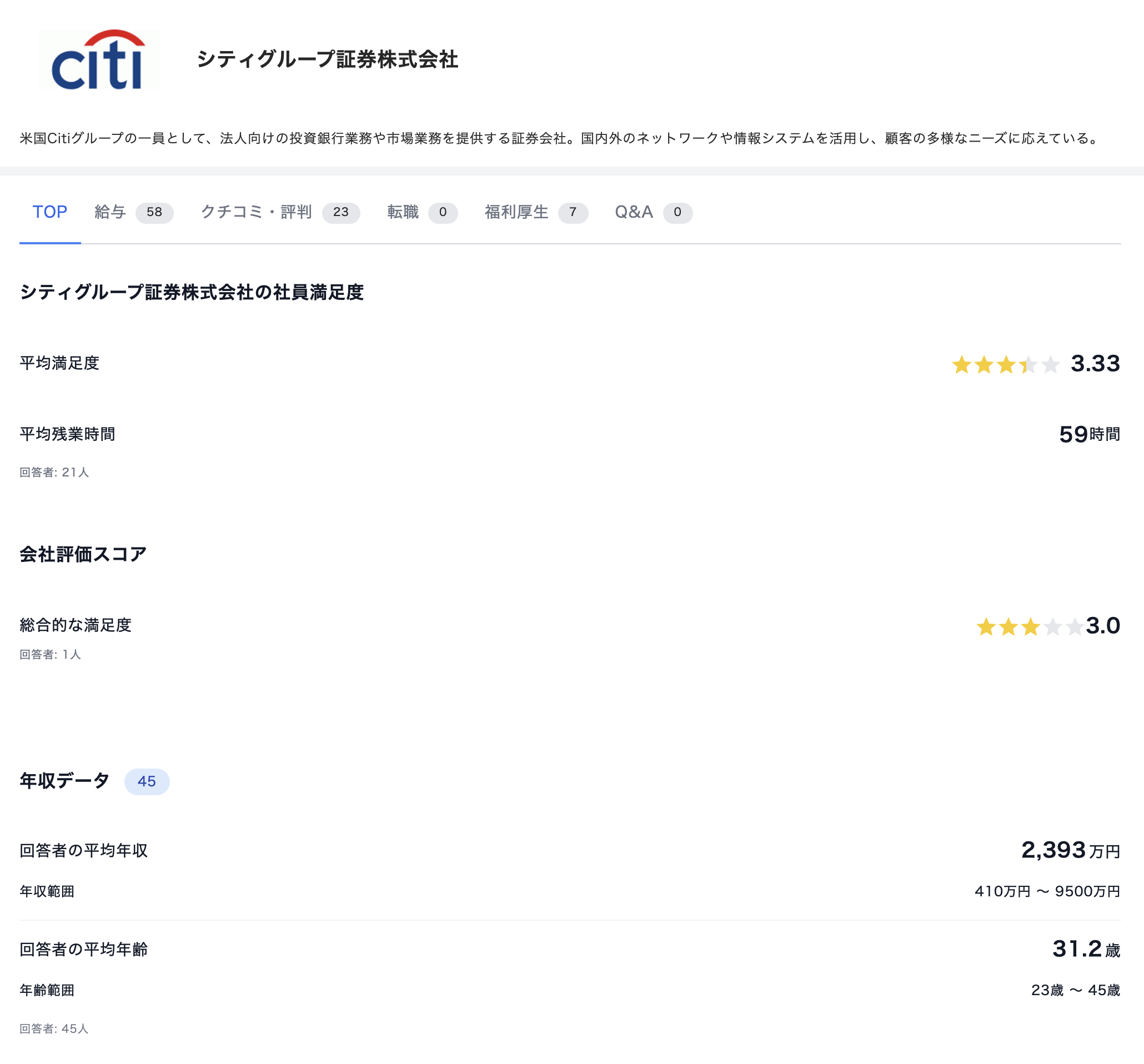Click the 回答者: 45人 note
1144x1064 pixels.
54,1029
